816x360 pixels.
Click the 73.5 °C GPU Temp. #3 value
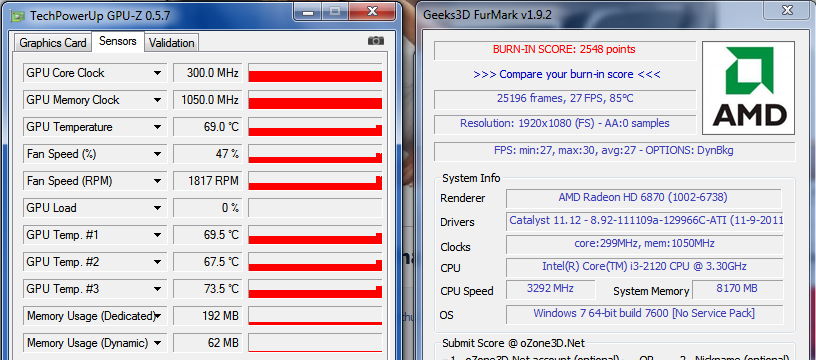click(207, 290)
